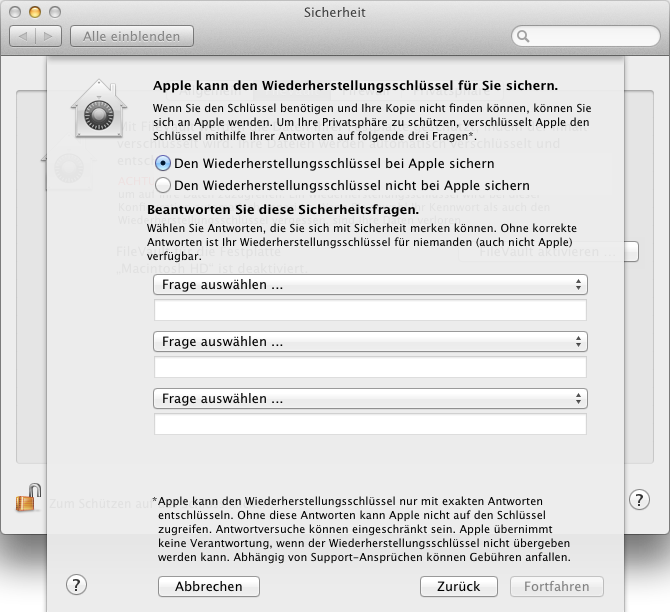The height and width of the screenshot is (612, 670).
Task: Click the dialog heading 'Apple kann den Wiederherstellungsschlüssel'
Action: coord(356,85)
